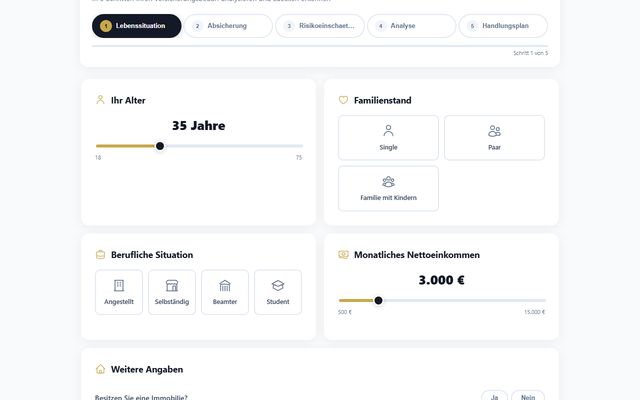Click the "Familienstand" heading
This screenshot has height=400, width=640.
(x=382, y=100)
